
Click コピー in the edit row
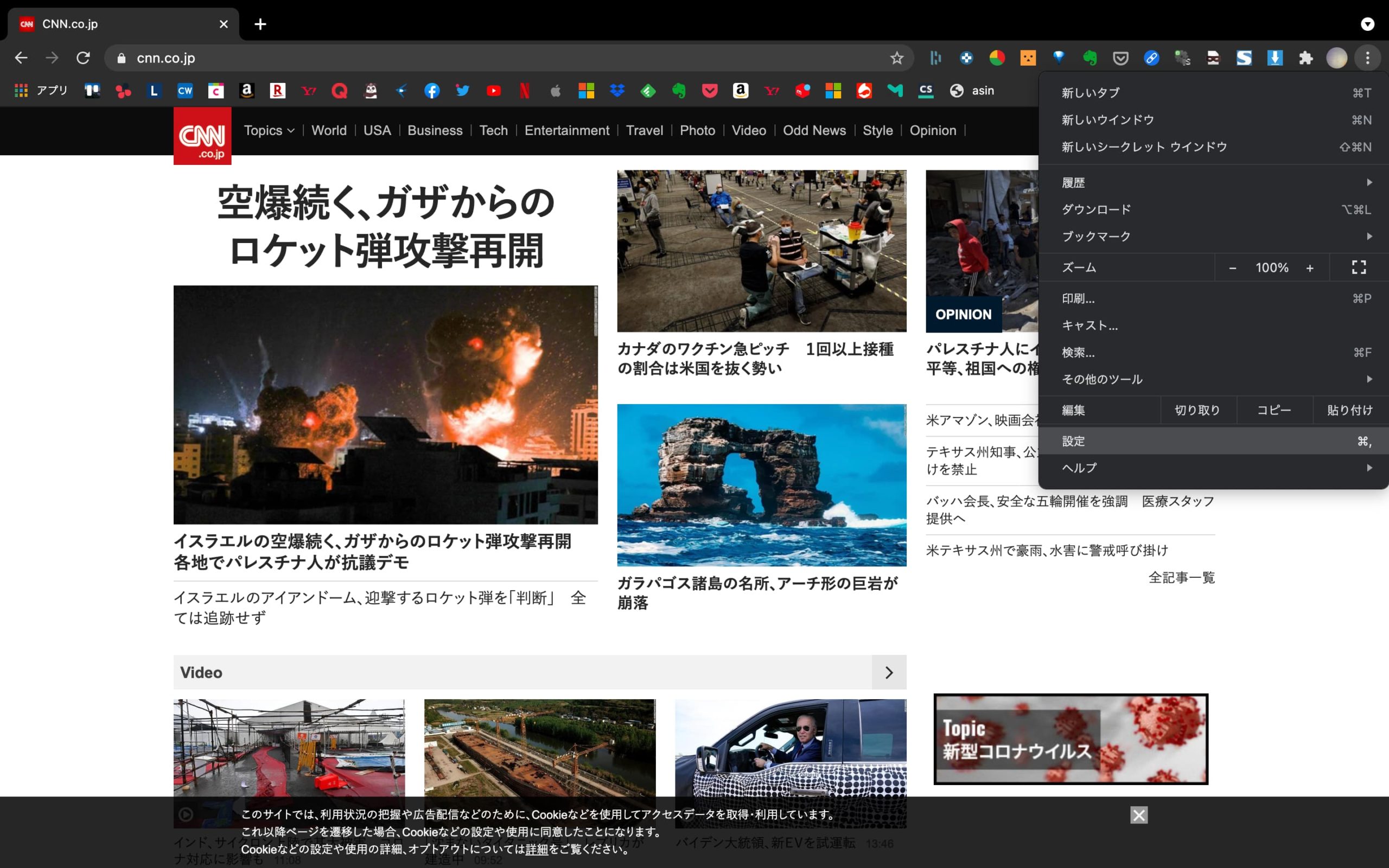(1273, 410)
